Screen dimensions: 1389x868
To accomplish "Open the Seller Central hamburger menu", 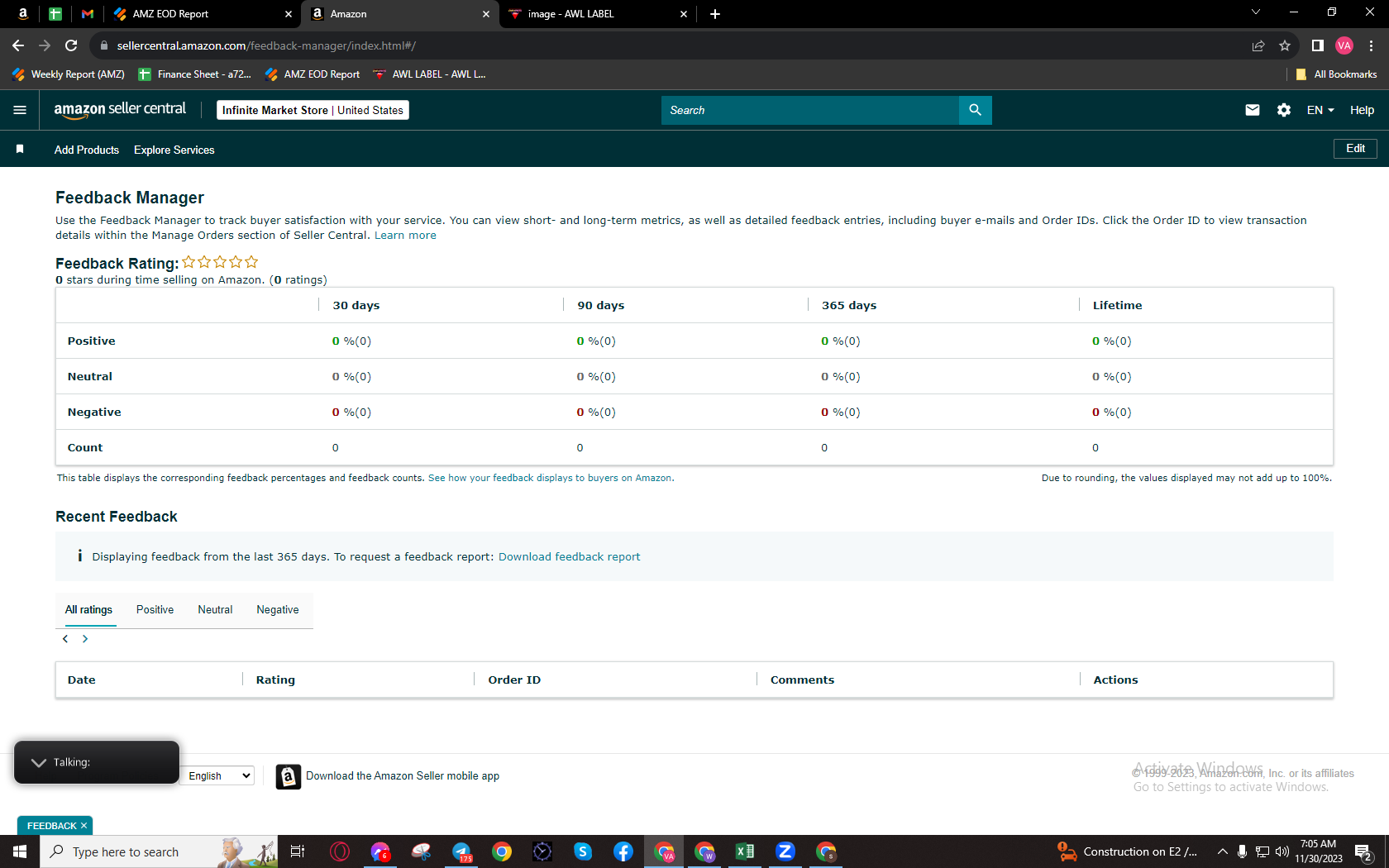I will 20,110.
